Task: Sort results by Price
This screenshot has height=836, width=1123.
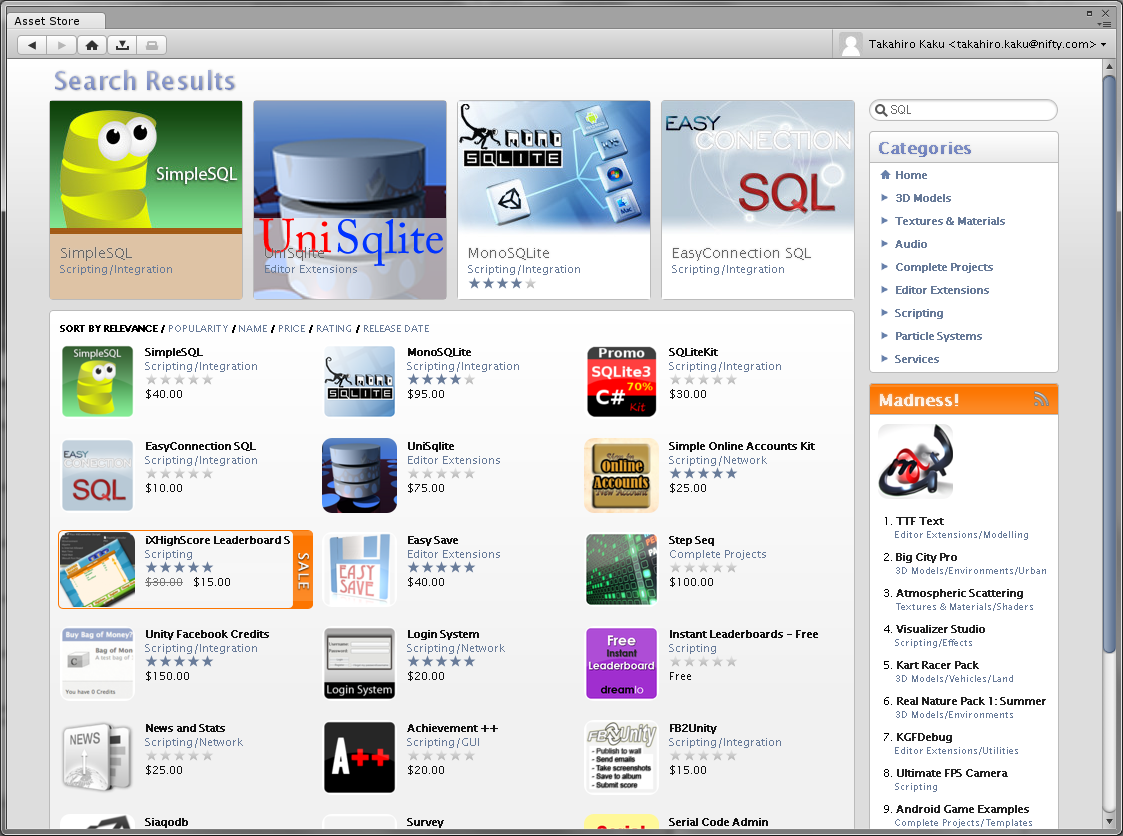Action: click(291, 328)
